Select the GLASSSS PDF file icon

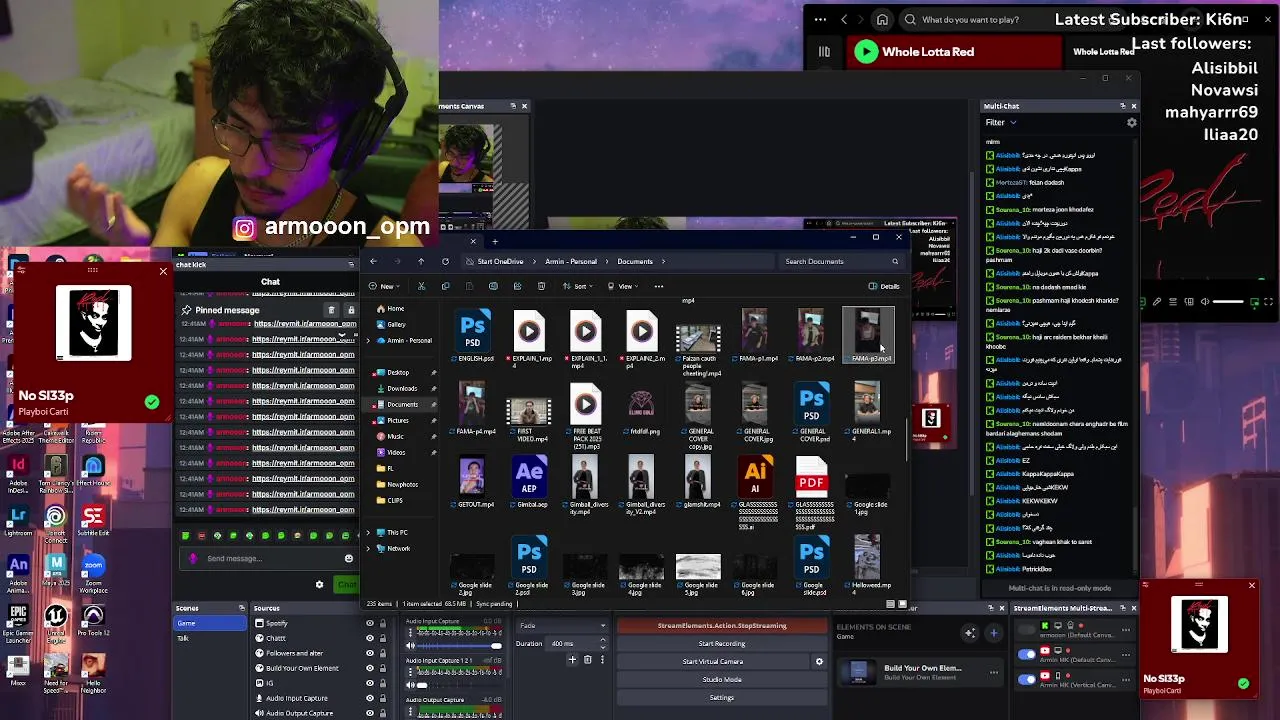[x=812, y=478]
